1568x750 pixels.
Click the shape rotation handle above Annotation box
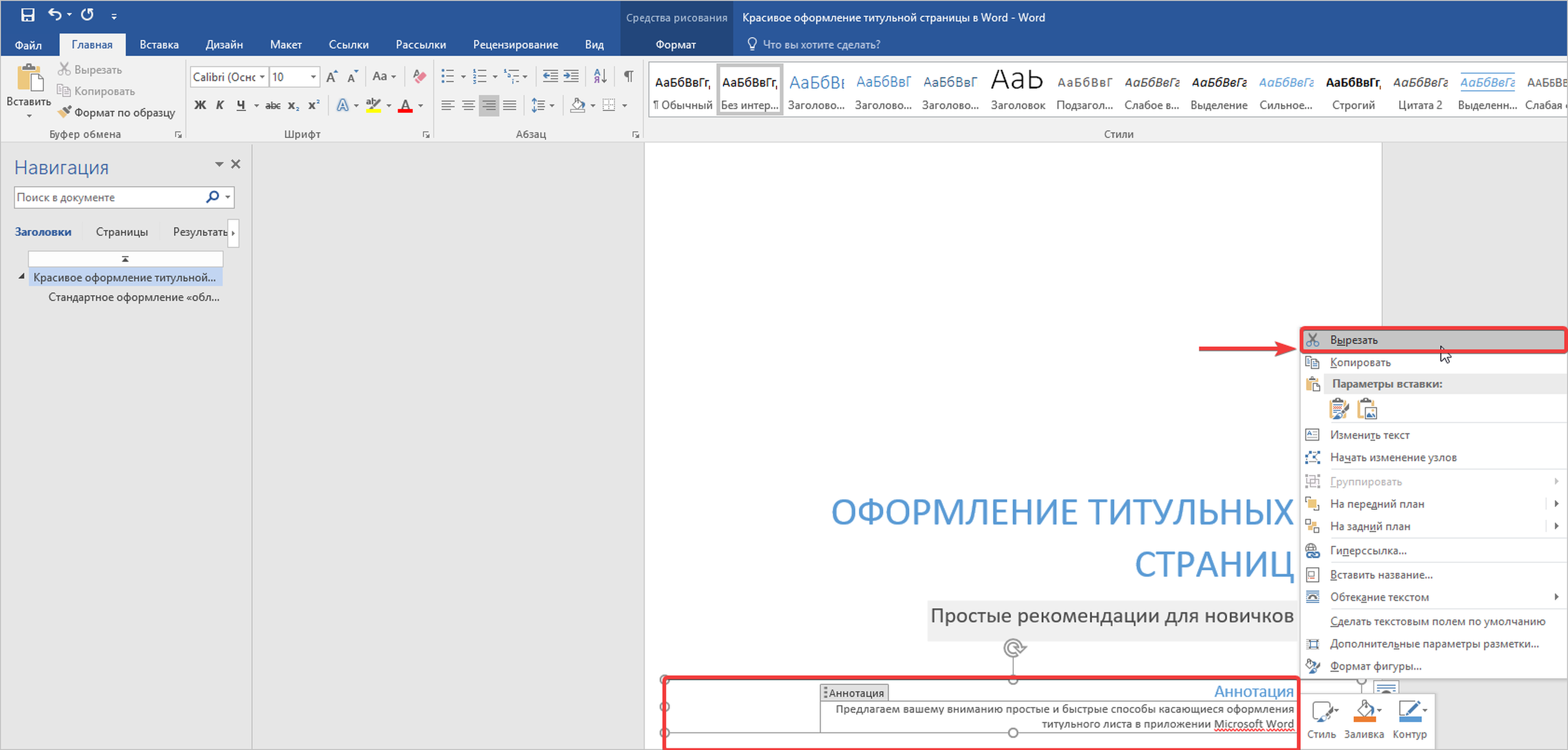pyautogui.click(x=1013, y=648)
